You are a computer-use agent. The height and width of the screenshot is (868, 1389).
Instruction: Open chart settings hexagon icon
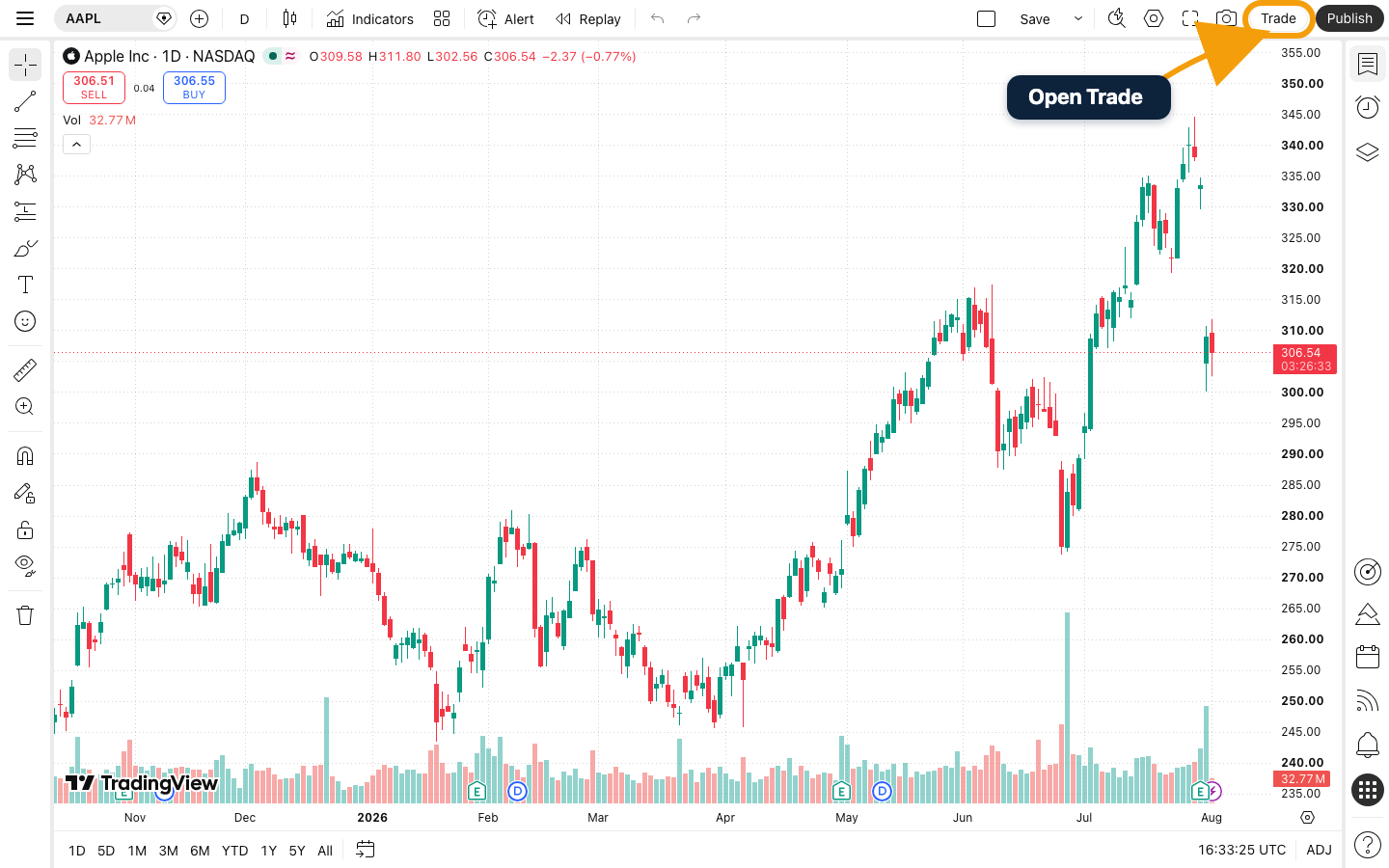(1154, 18)
